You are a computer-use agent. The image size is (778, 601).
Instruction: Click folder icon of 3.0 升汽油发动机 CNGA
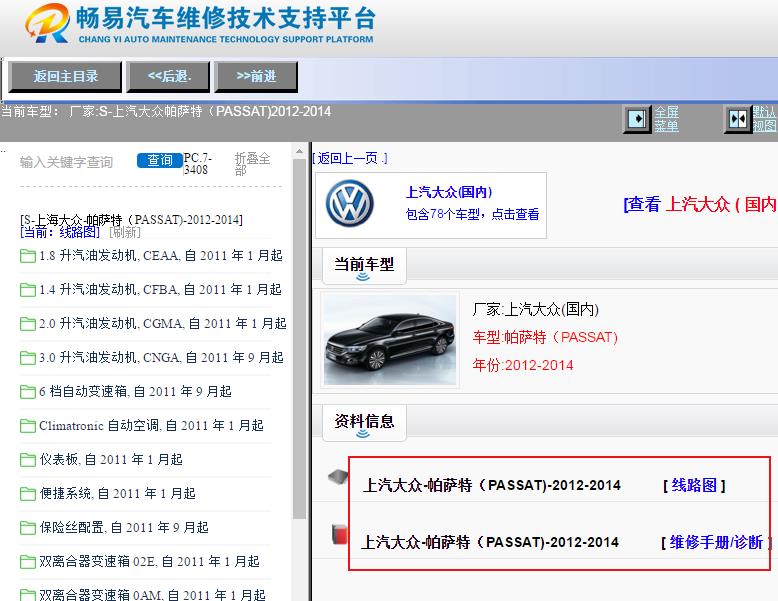click(27, 358)
